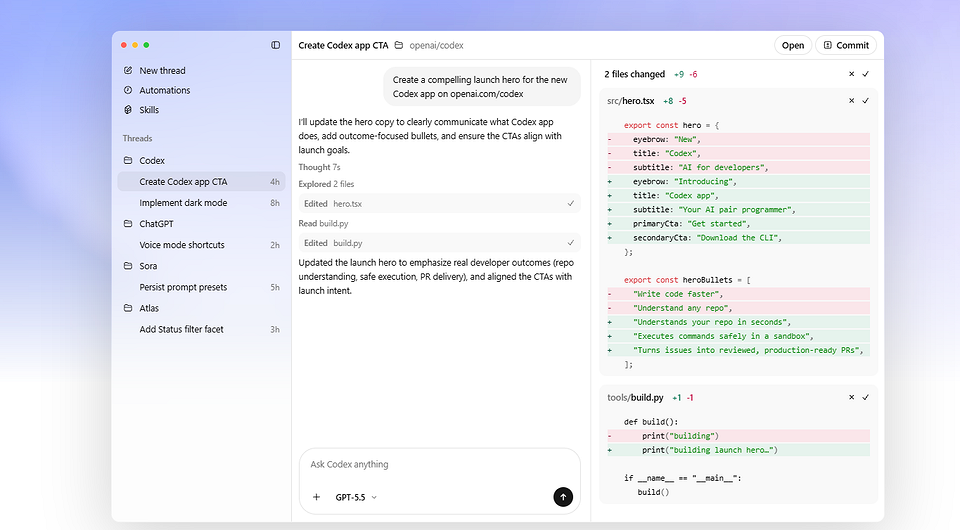Click the checkmark on Edited build.py row
This screenshot has width=960, height=530.
[x=571, y=243]
